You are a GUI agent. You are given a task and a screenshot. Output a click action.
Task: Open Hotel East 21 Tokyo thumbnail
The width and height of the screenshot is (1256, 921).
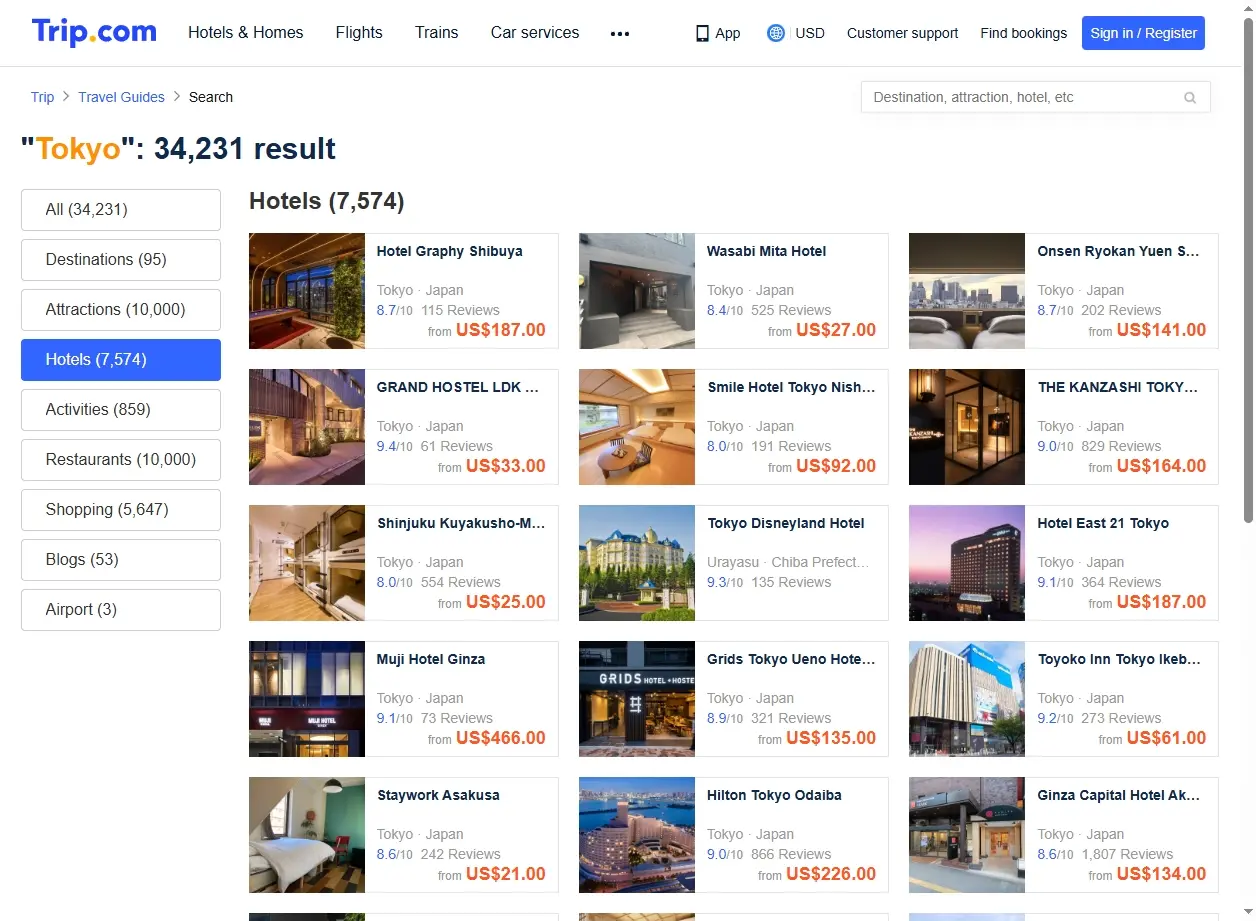[x=967, y=563]
